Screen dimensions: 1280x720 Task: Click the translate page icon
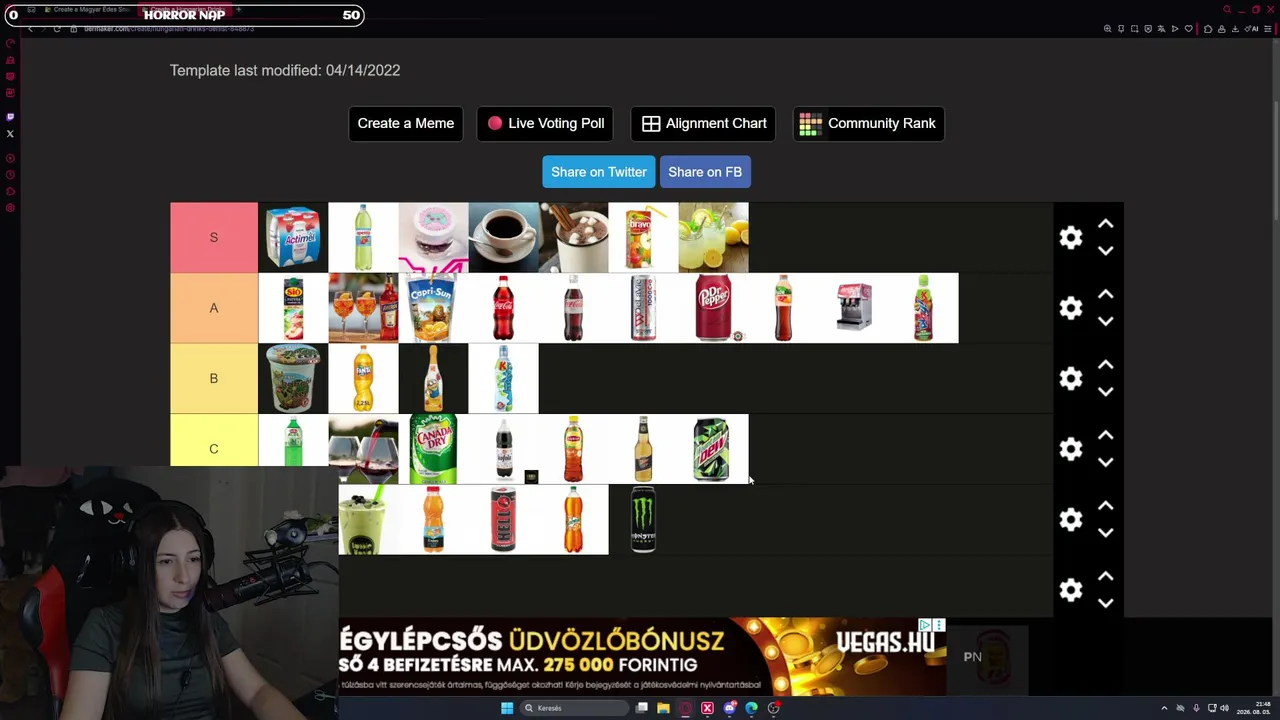pyautogui.click(x=1161, y=29)
